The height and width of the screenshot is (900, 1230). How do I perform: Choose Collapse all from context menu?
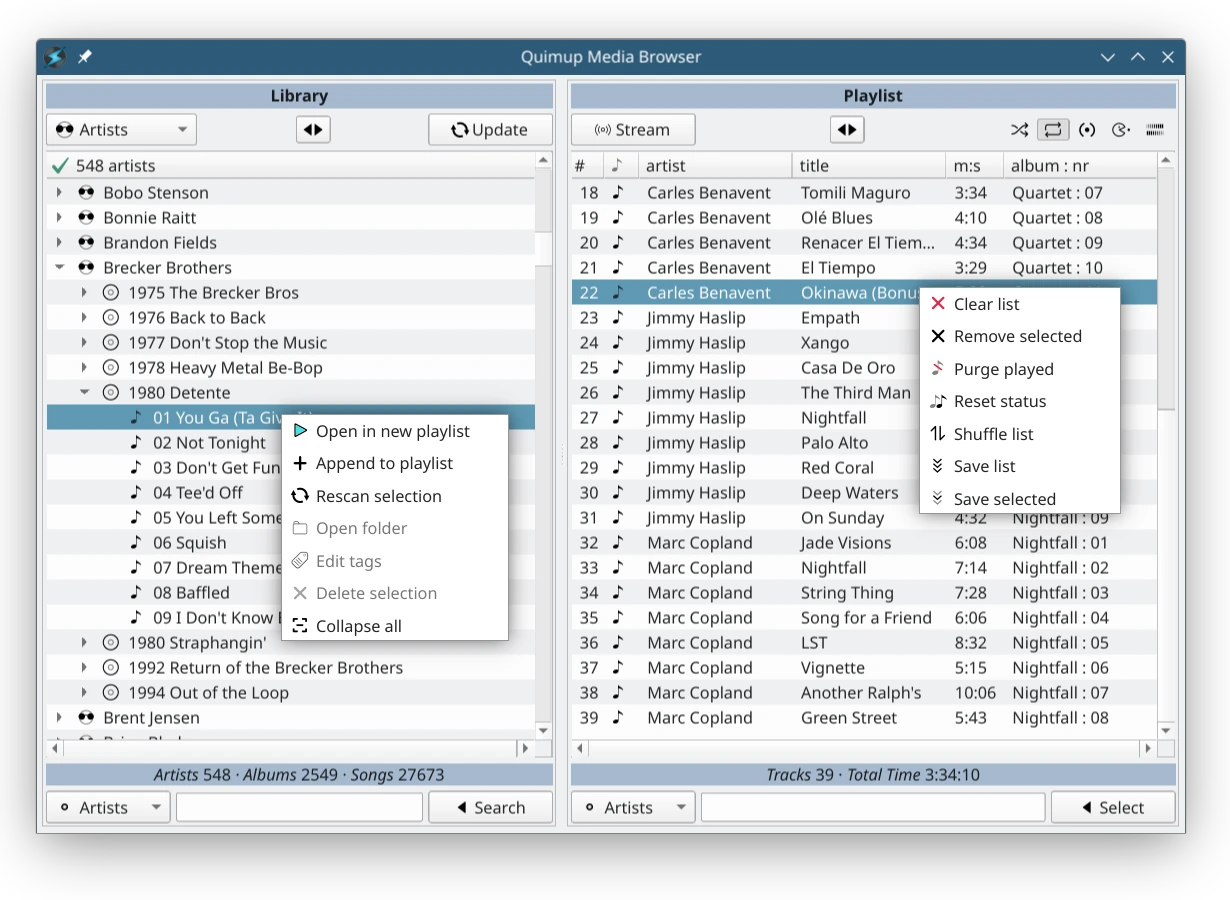395,626
